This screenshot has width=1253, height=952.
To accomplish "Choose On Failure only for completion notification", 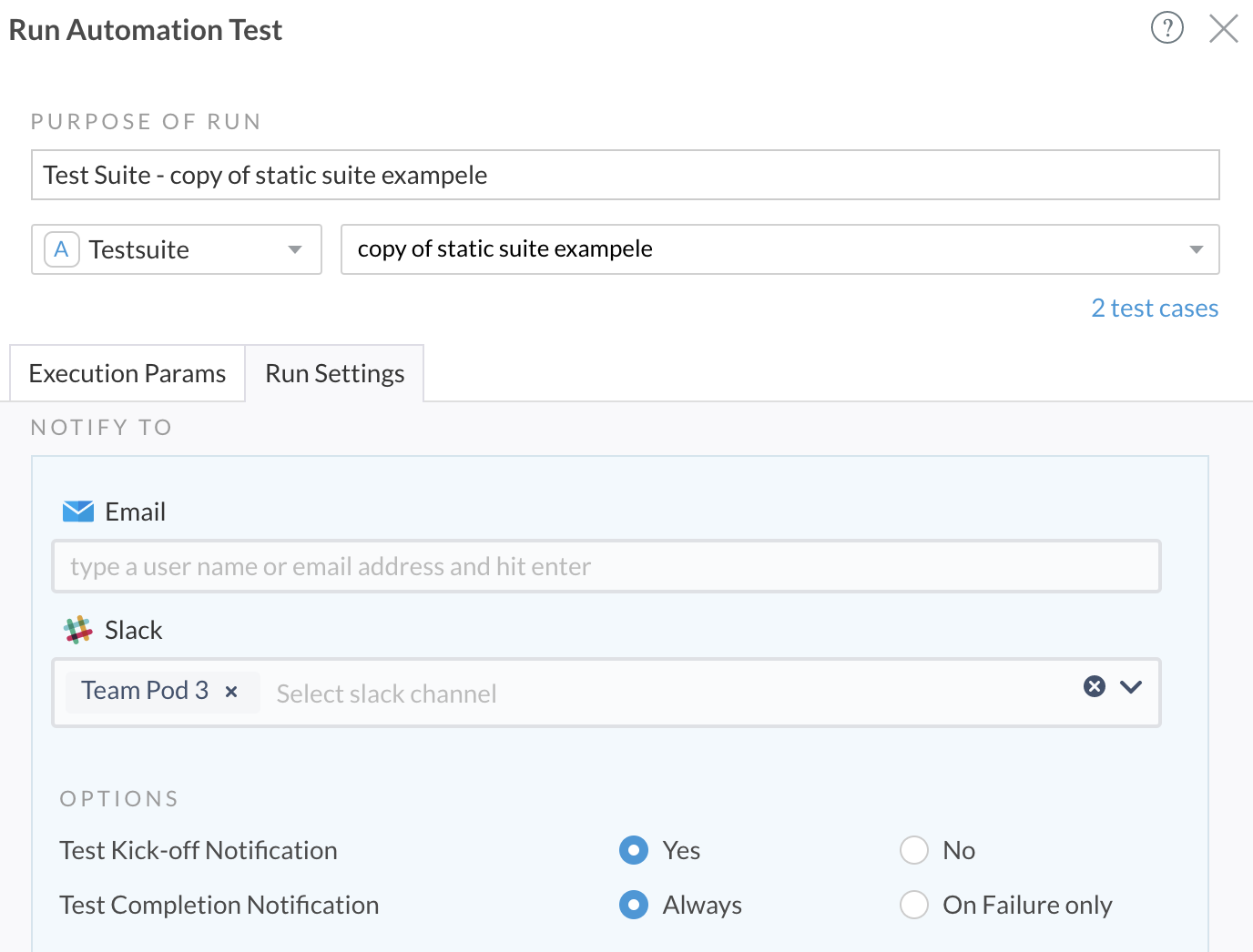I will [913, 905].
